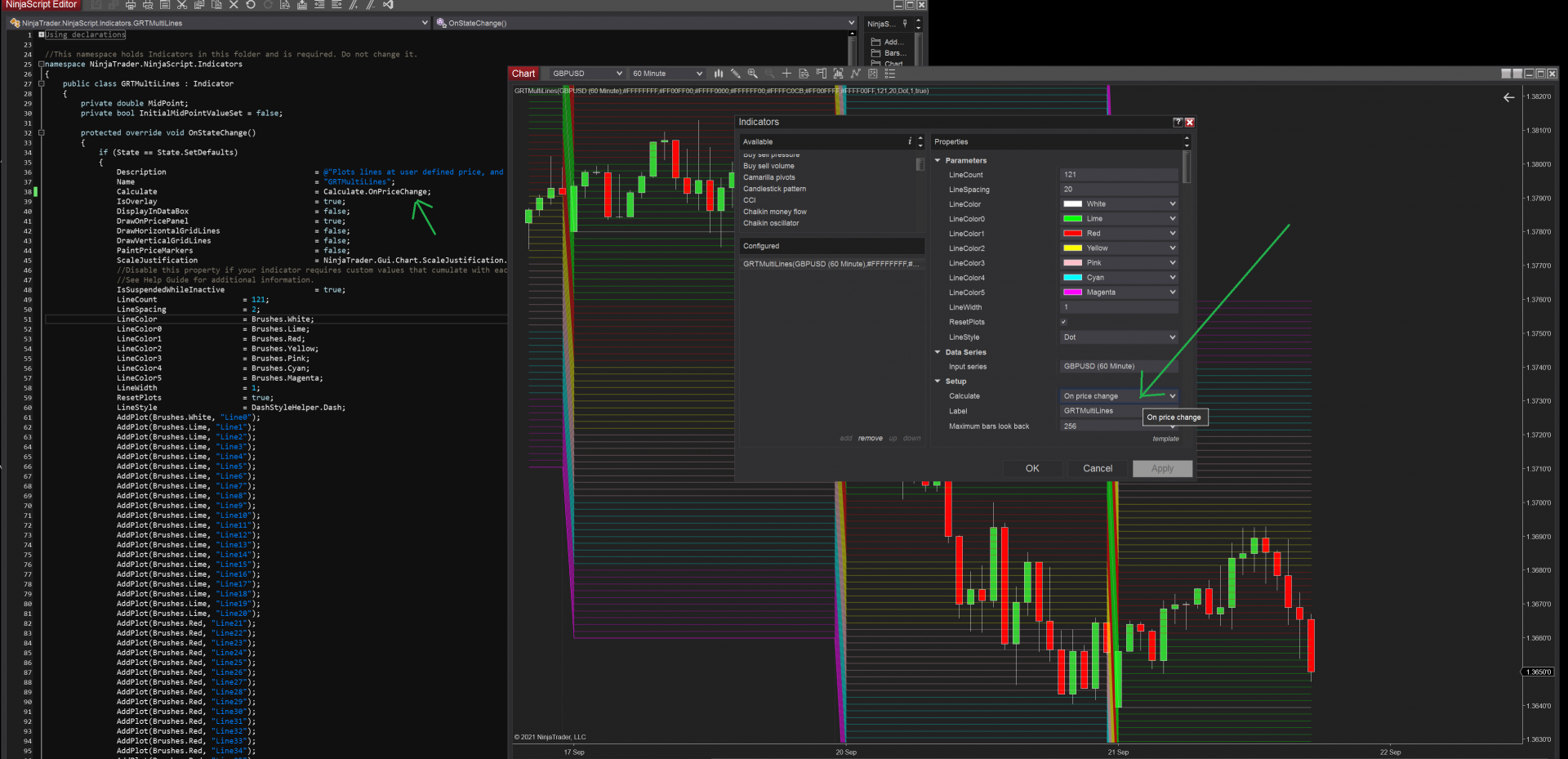This screenshot has height=759, width=1568.
Task: Open the chart trader icon on chart toolbar
Action: 822,74
